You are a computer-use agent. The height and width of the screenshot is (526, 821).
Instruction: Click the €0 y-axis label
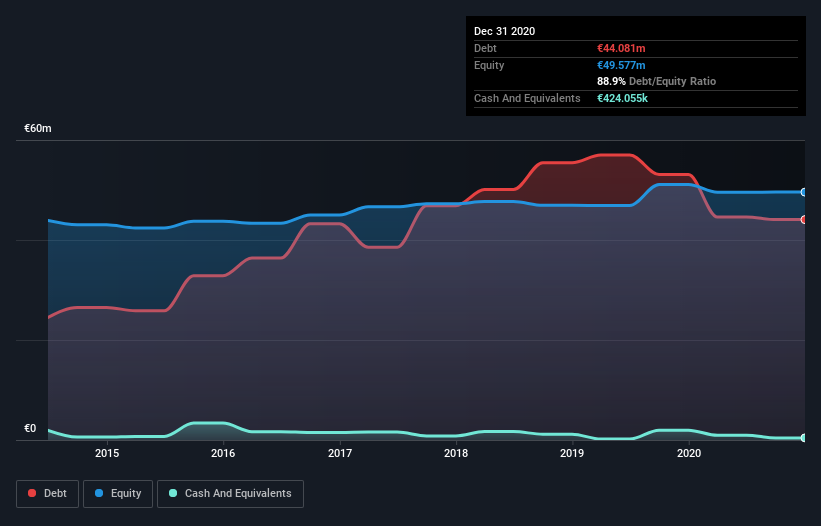pos(30,428)
